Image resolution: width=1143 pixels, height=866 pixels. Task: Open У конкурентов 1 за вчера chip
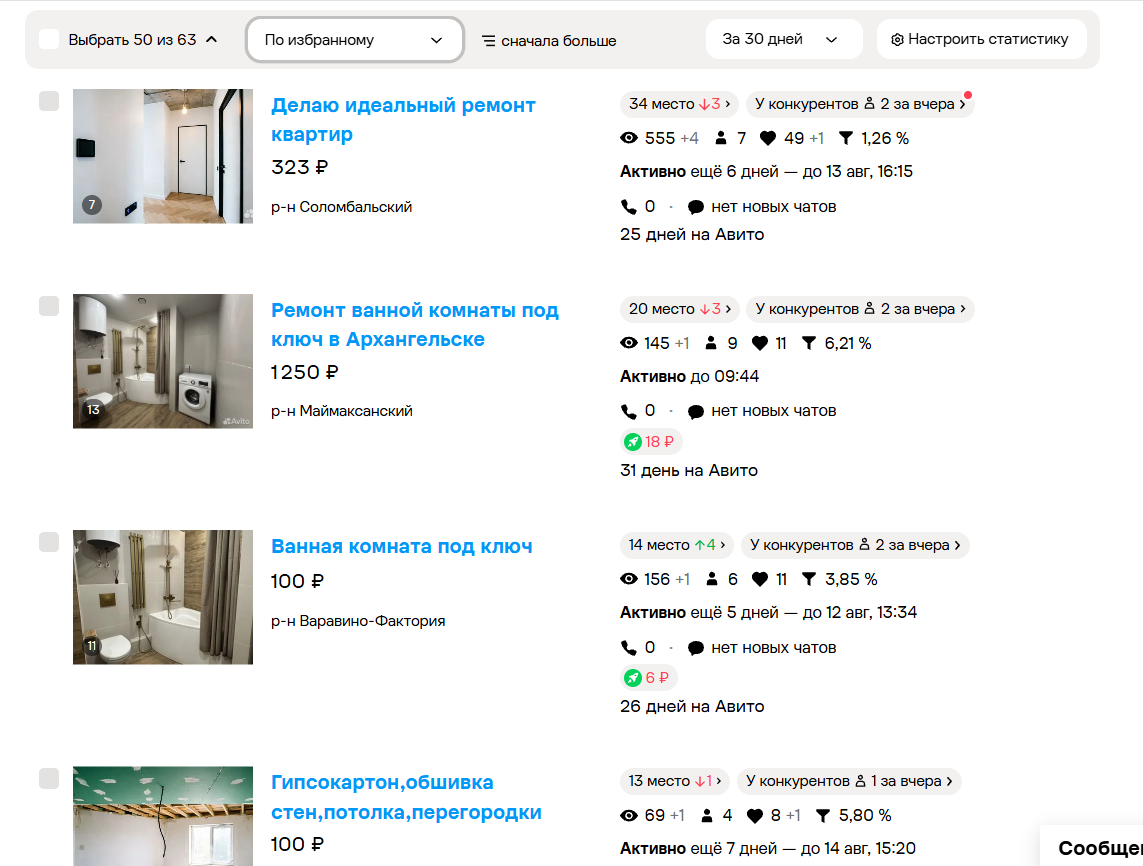(x=849, y=781)
